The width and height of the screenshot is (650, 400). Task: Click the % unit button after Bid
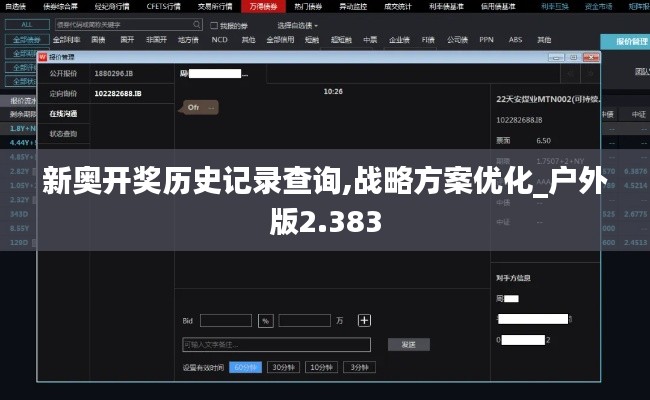265,320
